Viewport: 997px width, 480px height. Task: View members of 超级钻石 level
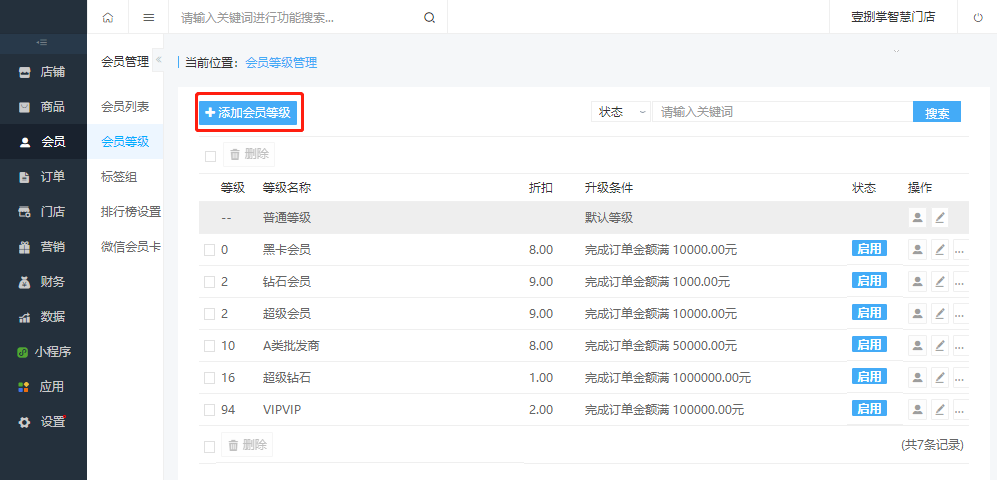coord(917,378)
